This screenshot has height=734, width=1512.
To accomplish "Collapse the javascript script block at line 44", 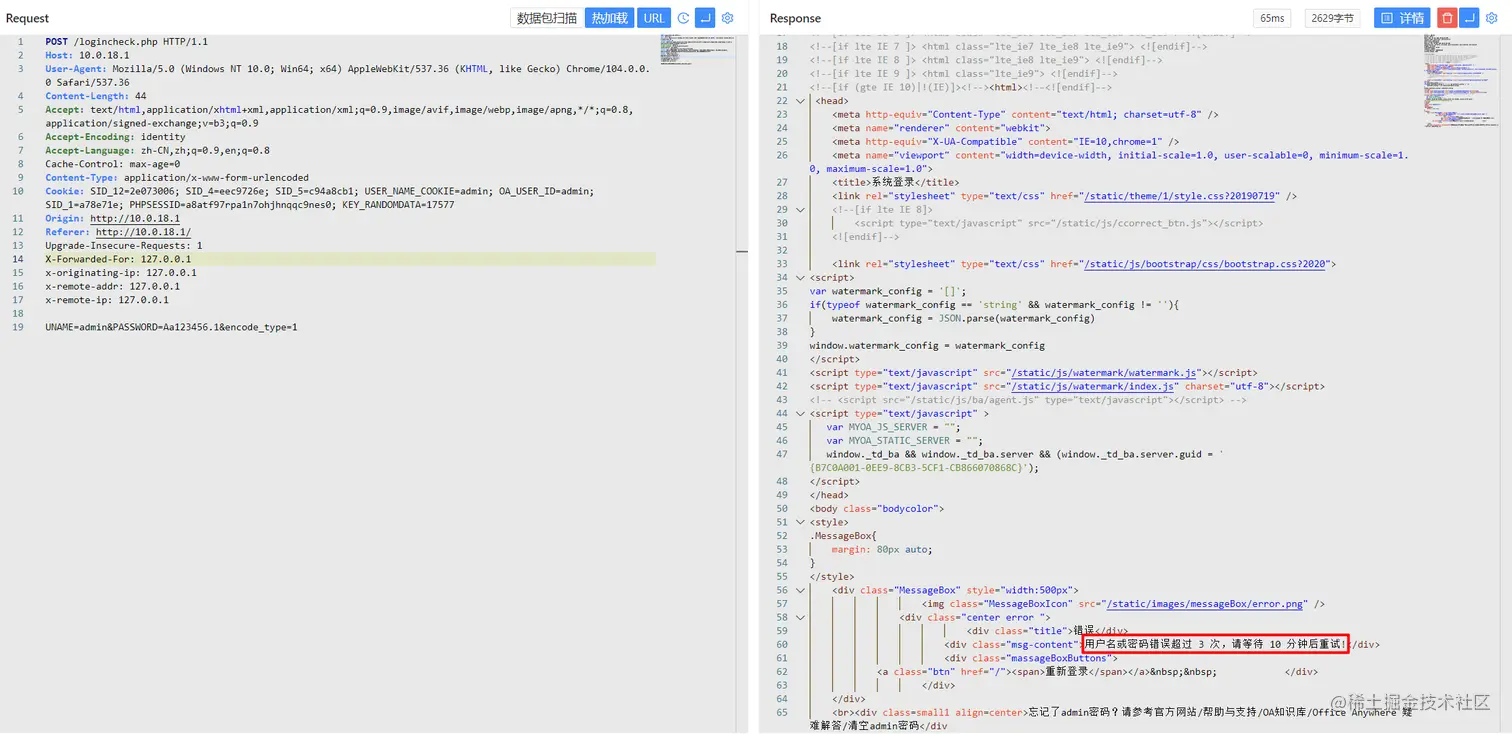I will [x=800, y=414].
